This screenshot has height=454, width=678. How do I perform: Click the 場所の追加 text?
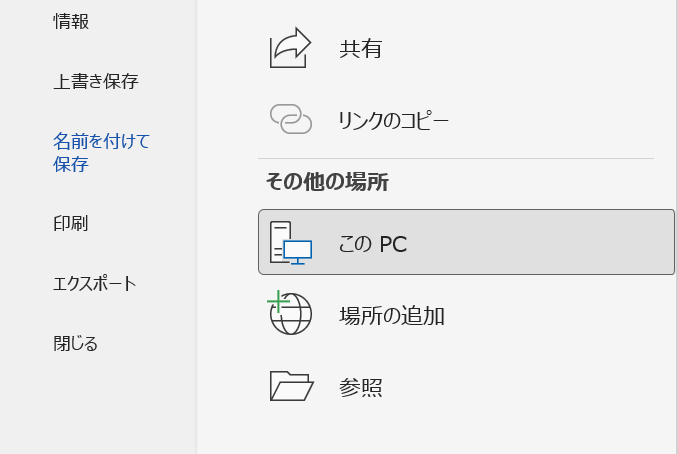click(392, 316)
